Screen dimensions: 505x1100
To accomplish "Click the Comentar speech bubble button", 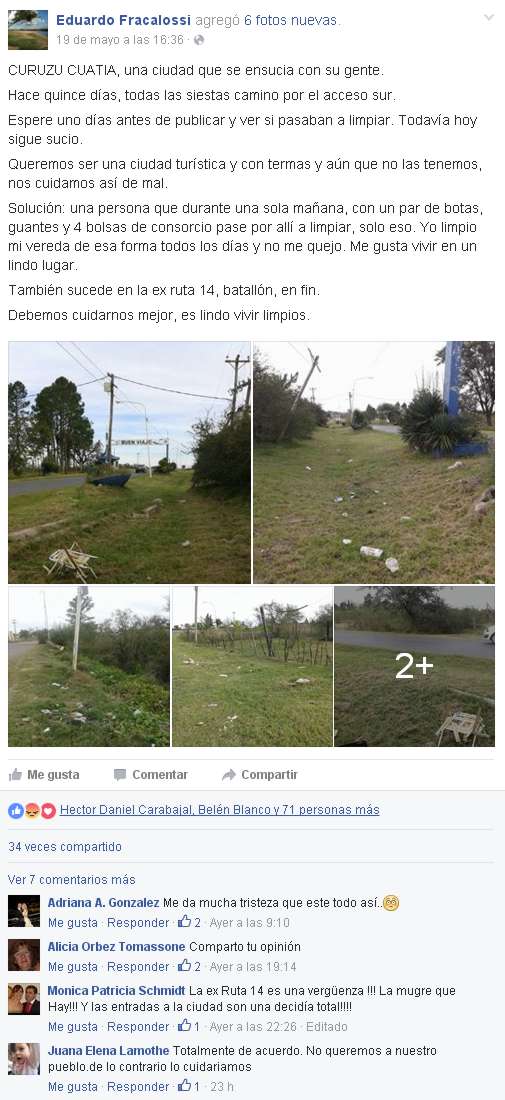I will tap(151, 774).
